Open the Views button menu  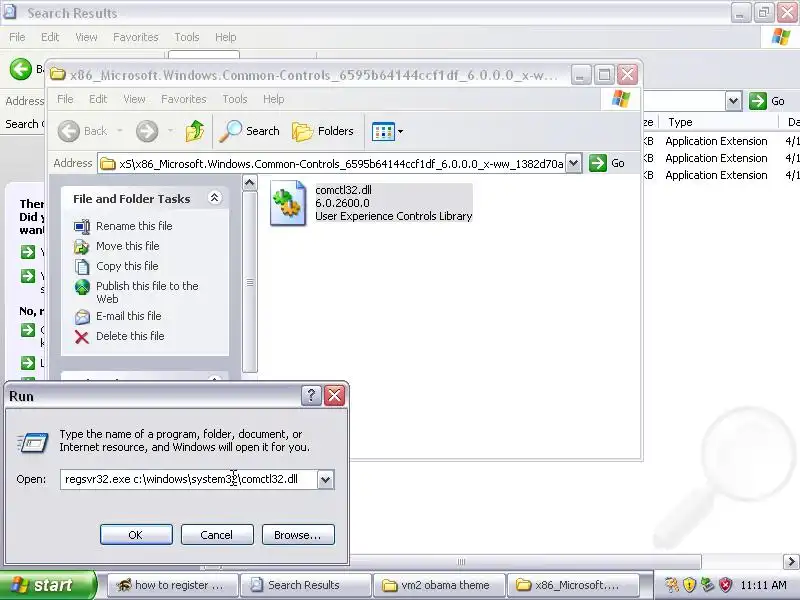388,131
